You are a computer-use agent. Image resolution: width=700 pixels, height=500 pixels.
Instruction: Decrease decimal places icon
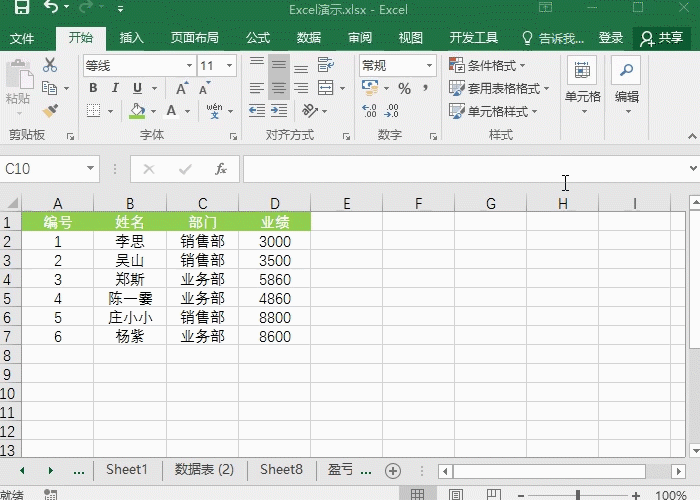(x=392, y=111)
